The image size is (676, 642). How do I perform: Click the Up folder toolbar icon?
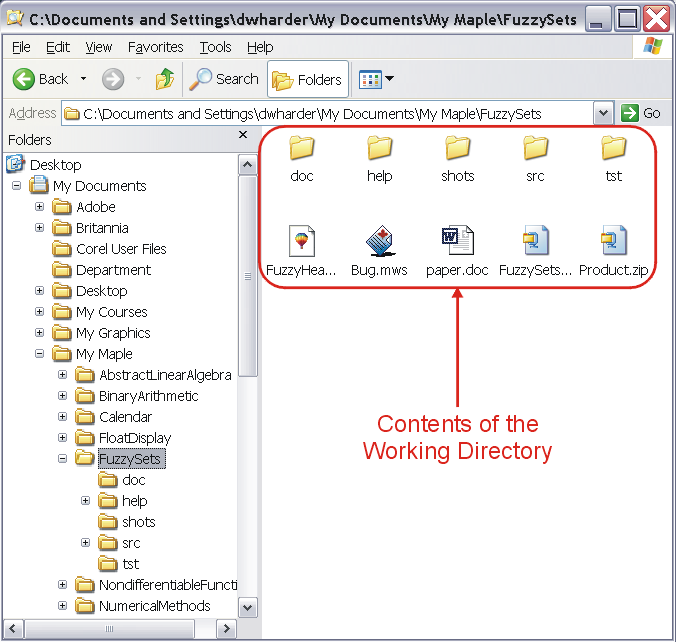[x=165, y=79]
